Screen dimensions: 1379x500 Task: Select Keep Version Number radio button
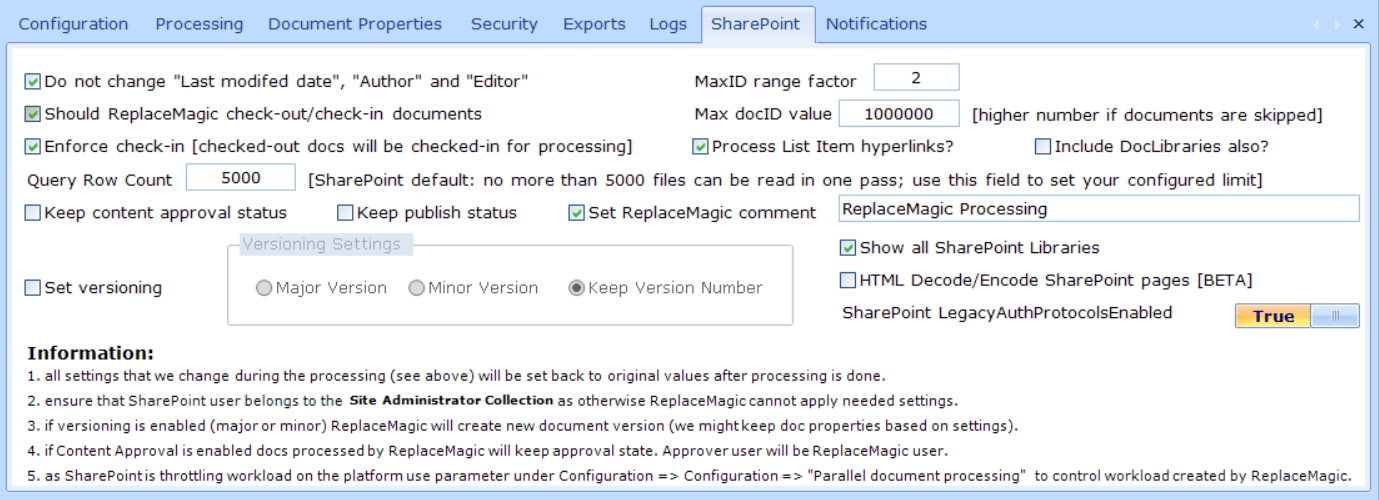click(576, 288)
